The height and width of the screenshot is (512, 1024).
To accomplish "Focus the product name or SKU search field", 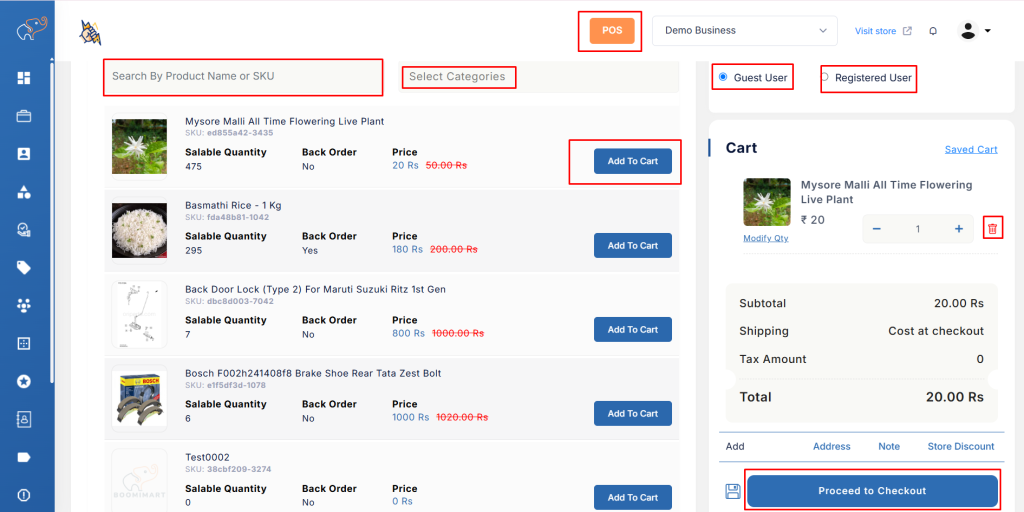I will 243,77.
